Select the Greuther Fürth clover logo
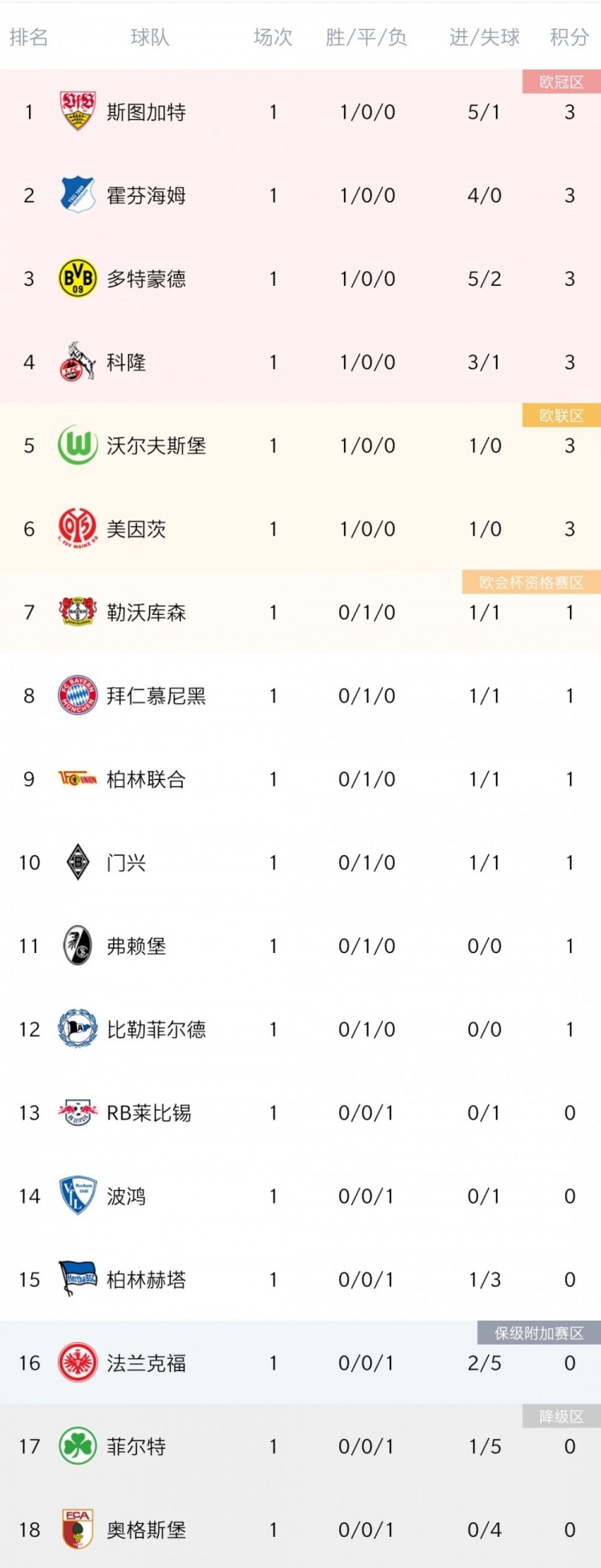Viewport: 601px width, 1568px height. [78, 1445]
